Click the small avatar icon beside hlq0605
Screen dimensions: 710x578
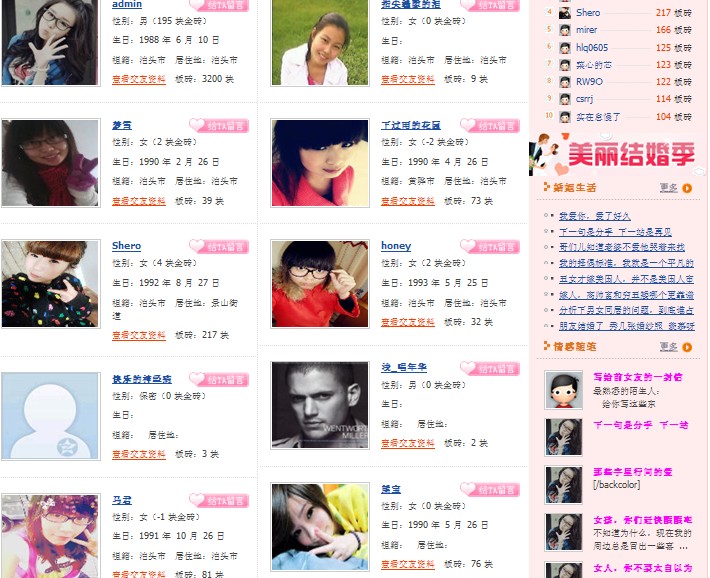[565, 48]
